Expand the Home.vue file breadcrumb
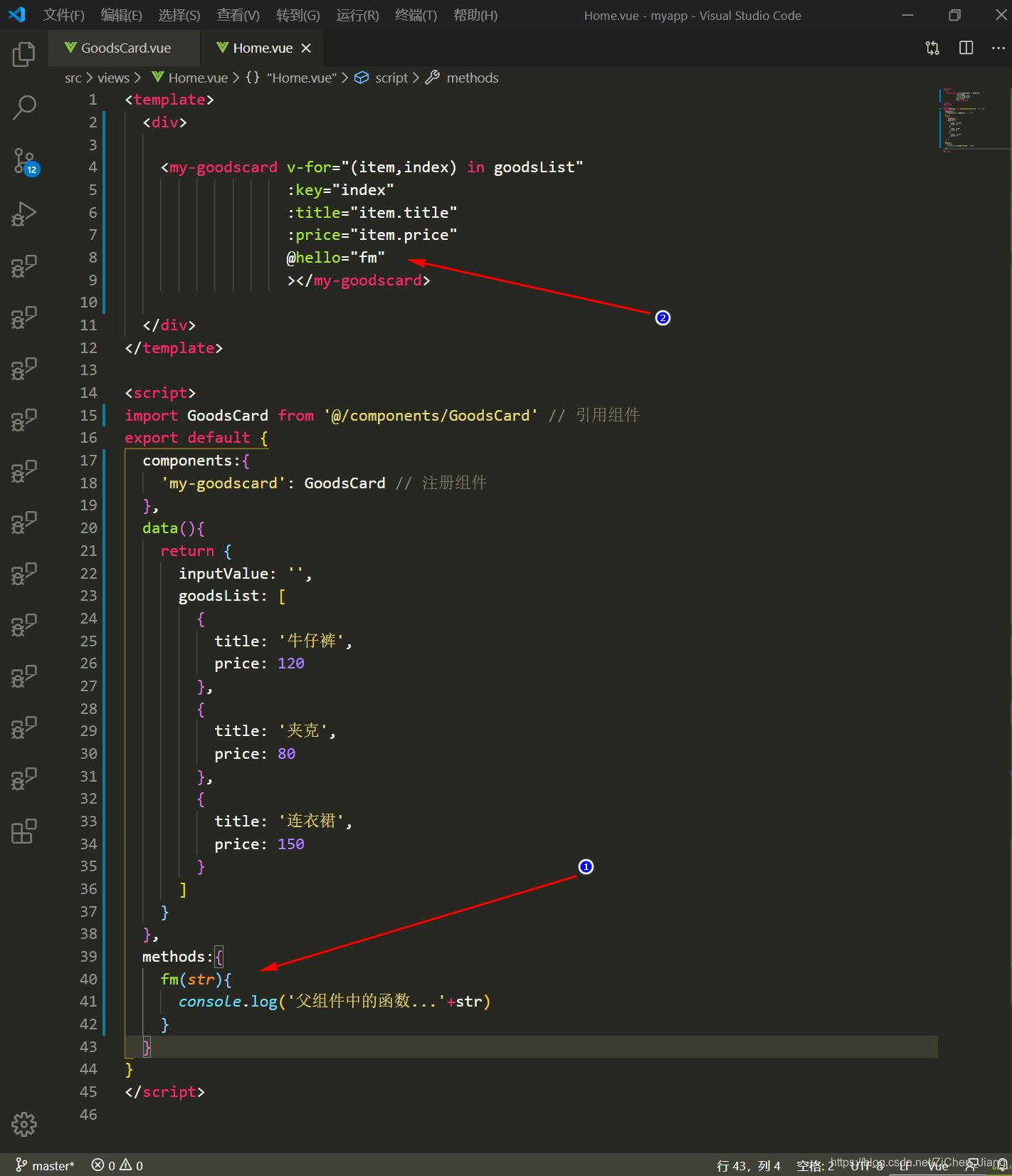Viewport: 1012px width, 1176px height. [190, 78]
